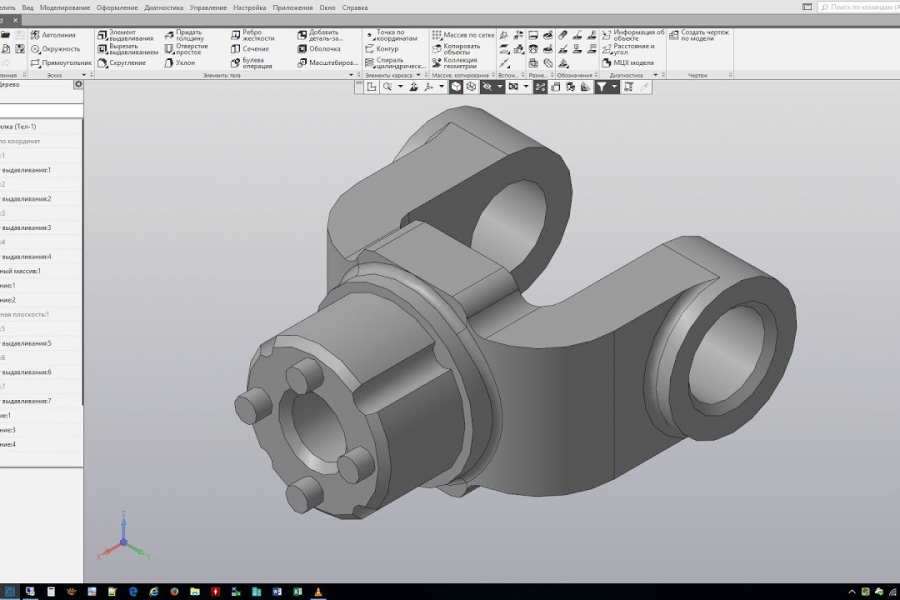Image resolution: width=900 pixels, height=600 pixels.
Task: Open the Моделирование menu
Action: tap(65, 7)
